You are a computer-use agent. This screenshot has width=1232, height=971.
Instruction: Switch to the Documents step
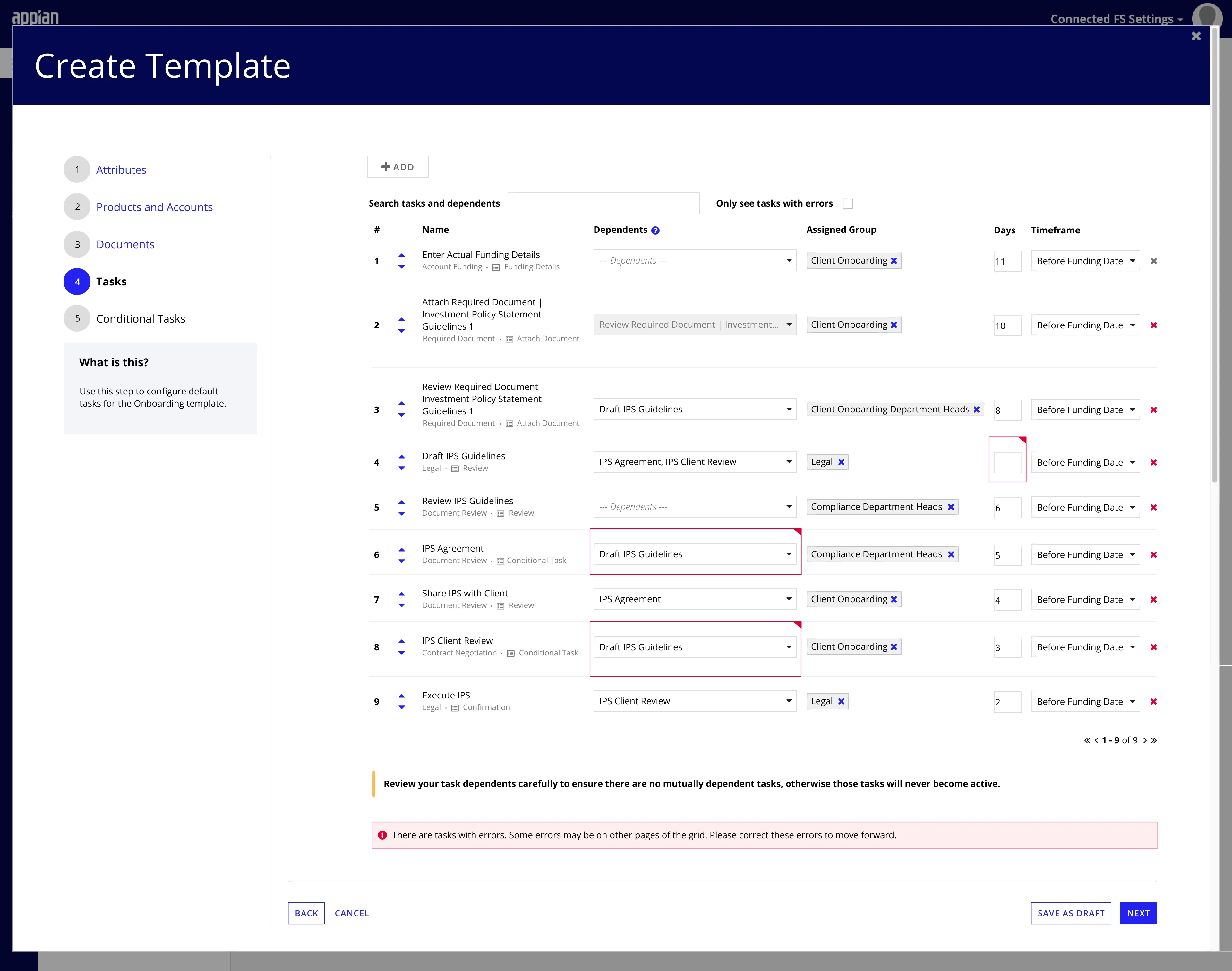125,244
